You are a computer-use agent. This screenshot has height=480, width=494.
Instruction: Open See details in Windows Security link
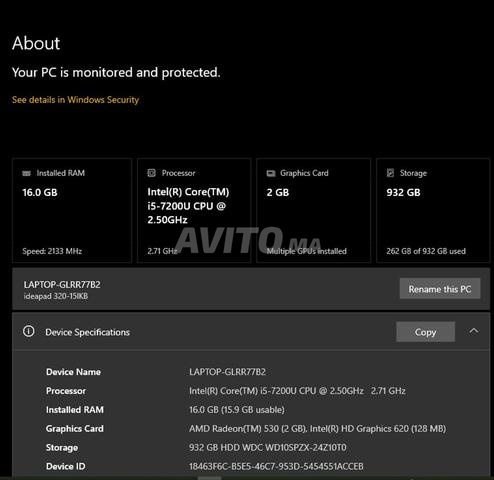coord(75,100)
